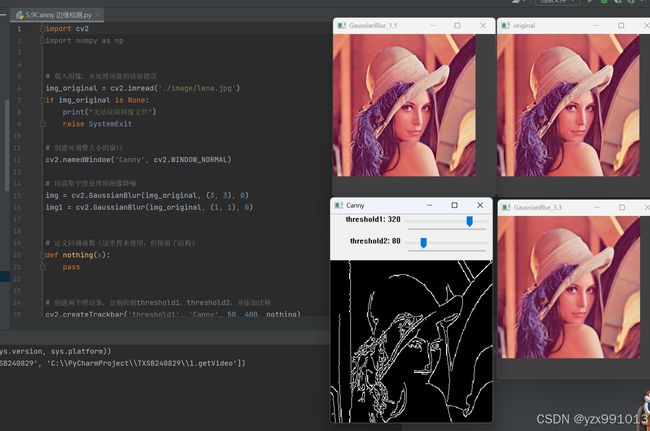Minimize the original window
Viewport: 650px width, 431px height.
click(x=596, y=26)
